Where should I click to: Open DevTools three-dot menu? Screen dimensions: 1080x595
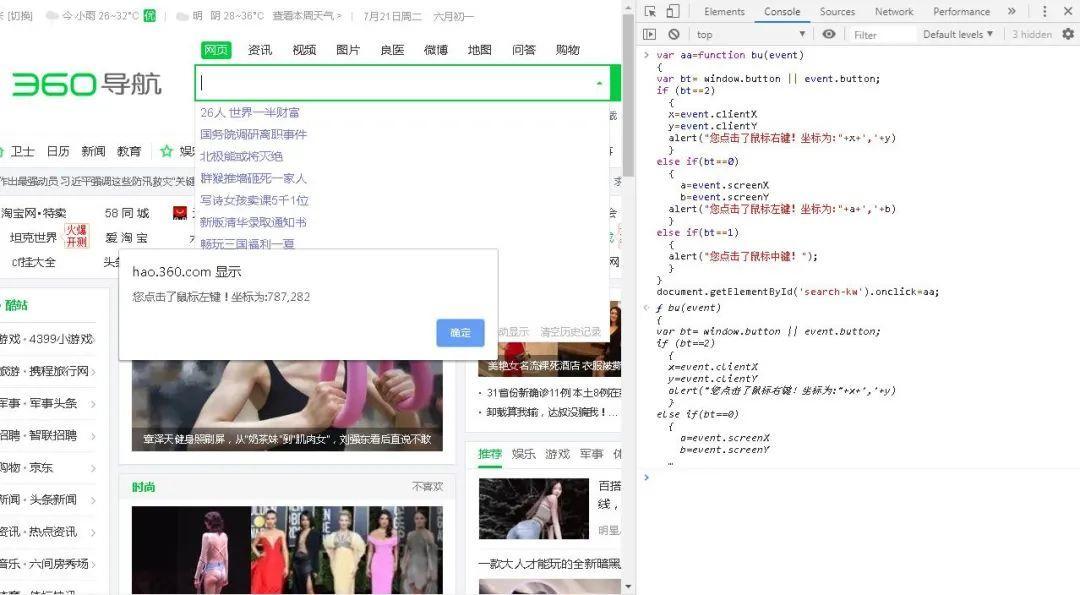coord(1044,11)
